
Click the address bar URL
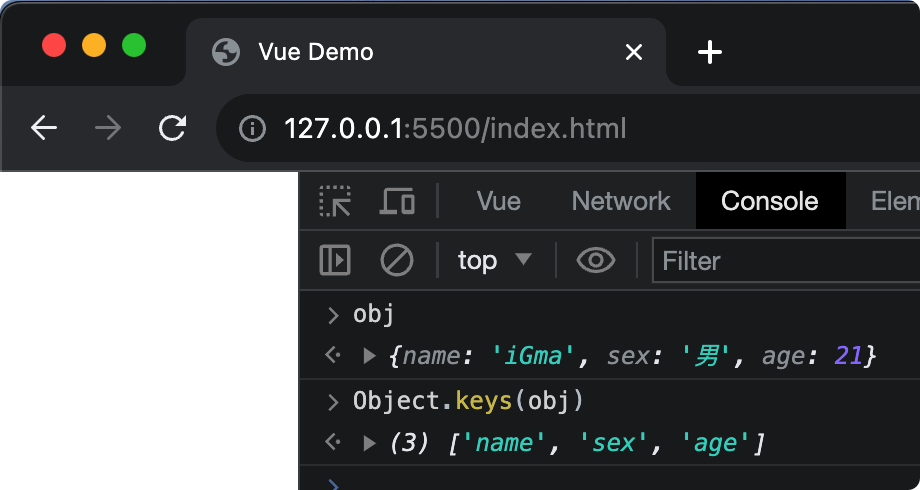pos(455,129)
